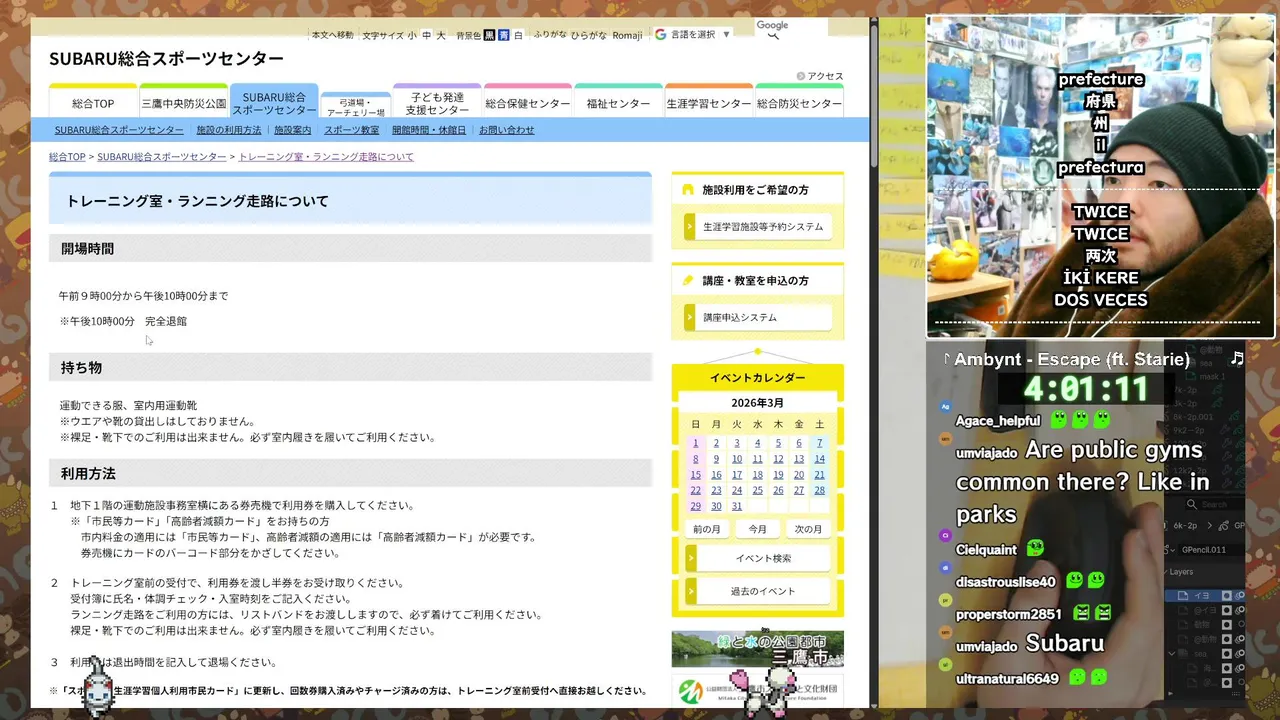
Task: Click the 前の月 calendar button
Action: pyautogui.click(x=706, y=529)
